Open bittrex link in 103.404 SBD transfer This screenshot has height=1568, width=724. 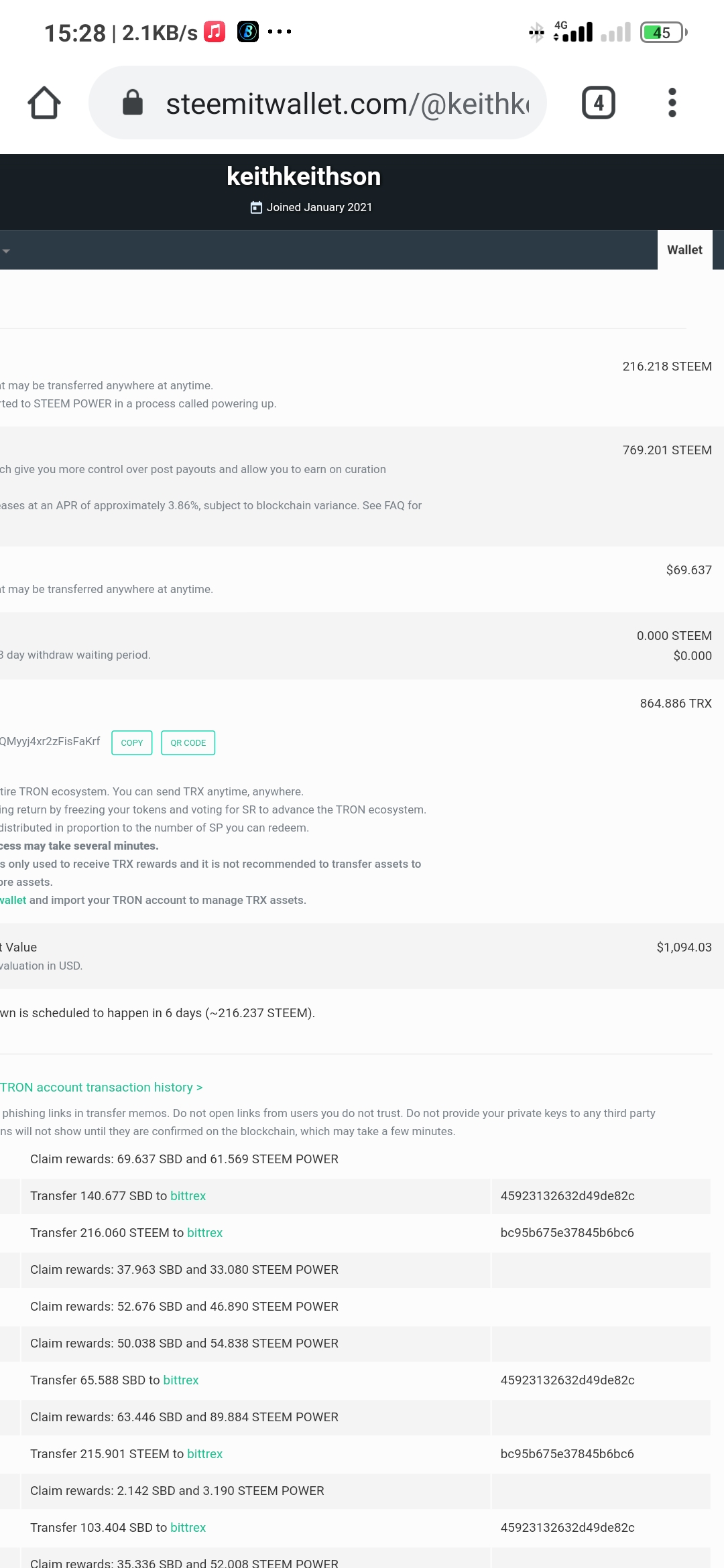click(188, 1528)
